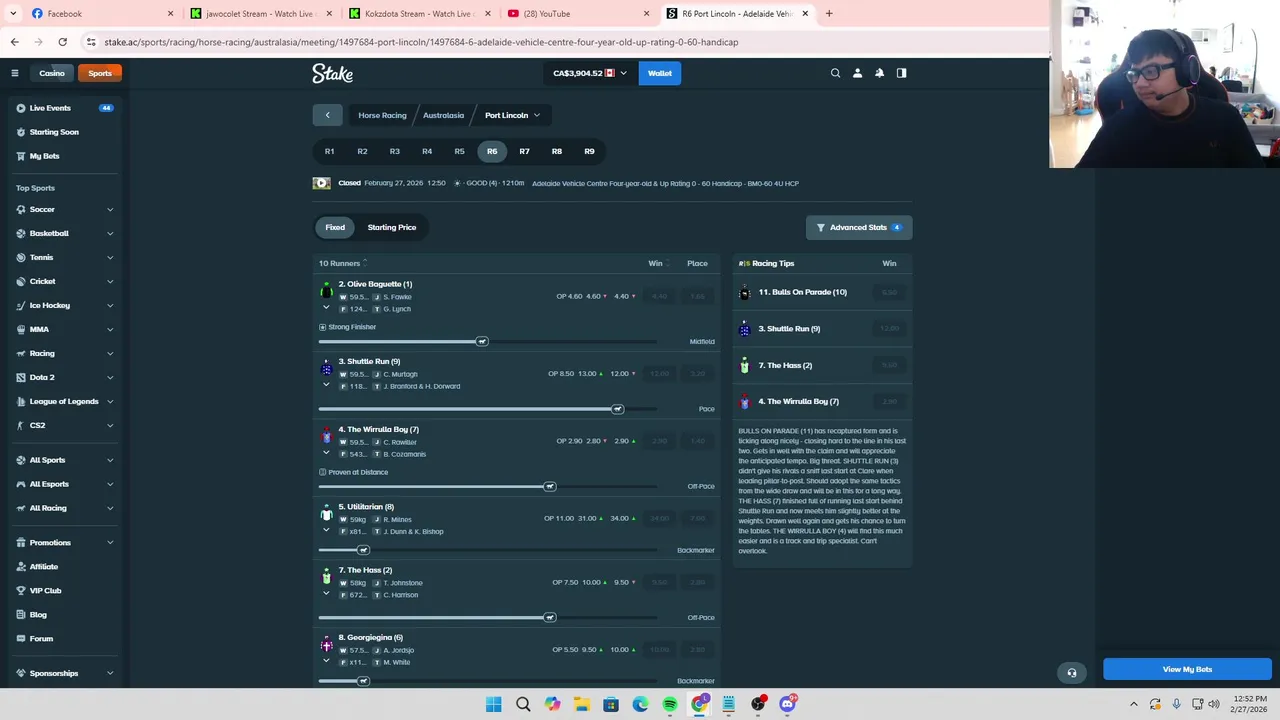Click Olive Baguette pace position slider handle
1280x720 pixels.
(x=482, y=341)
